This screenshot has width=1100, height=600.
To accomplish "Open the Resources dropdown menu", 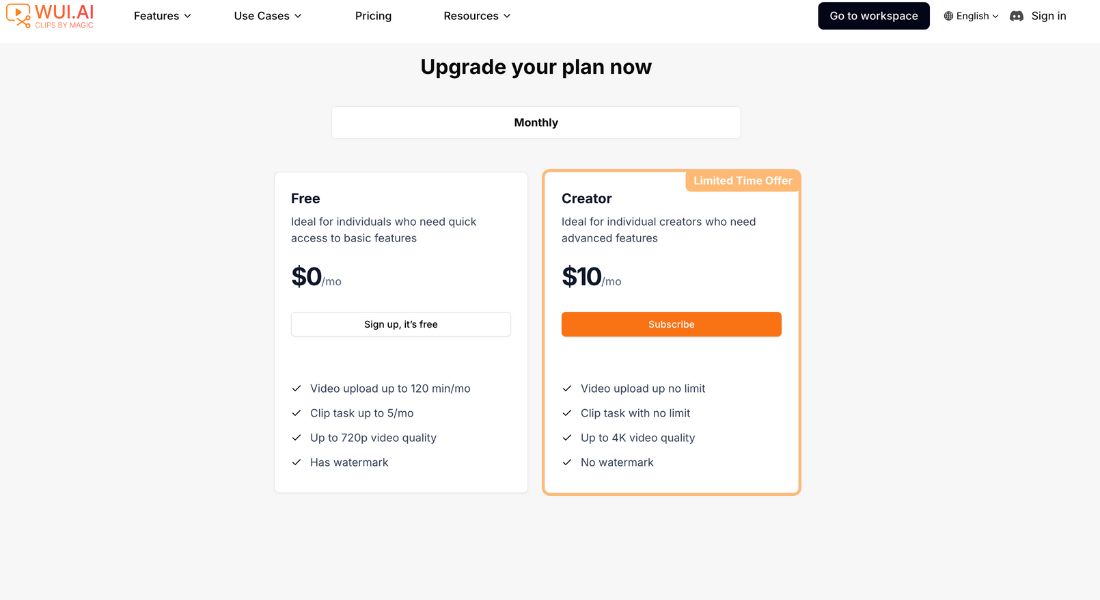I will tap(477, 15).
